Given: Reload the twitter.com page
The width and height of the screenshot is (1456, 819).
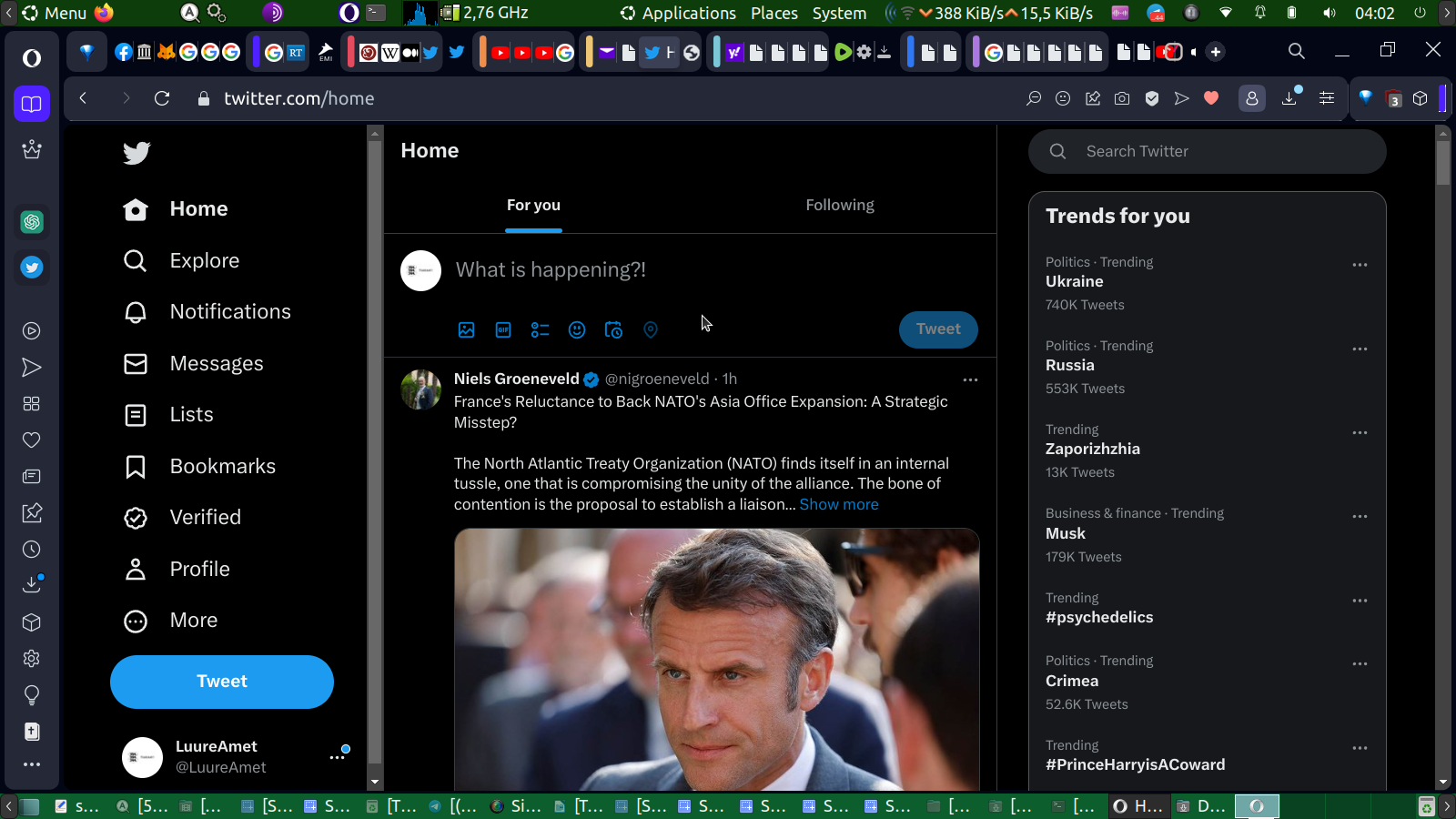Looking at the screenshot, I should coord(162,98).
